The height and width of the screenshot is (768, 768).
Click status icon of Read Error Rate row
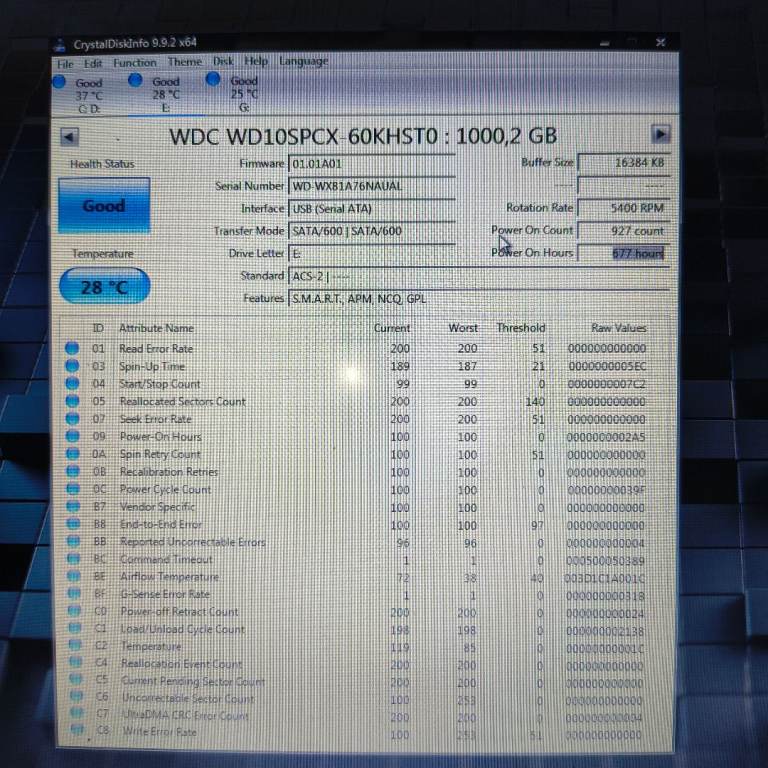tap(72, 348)
